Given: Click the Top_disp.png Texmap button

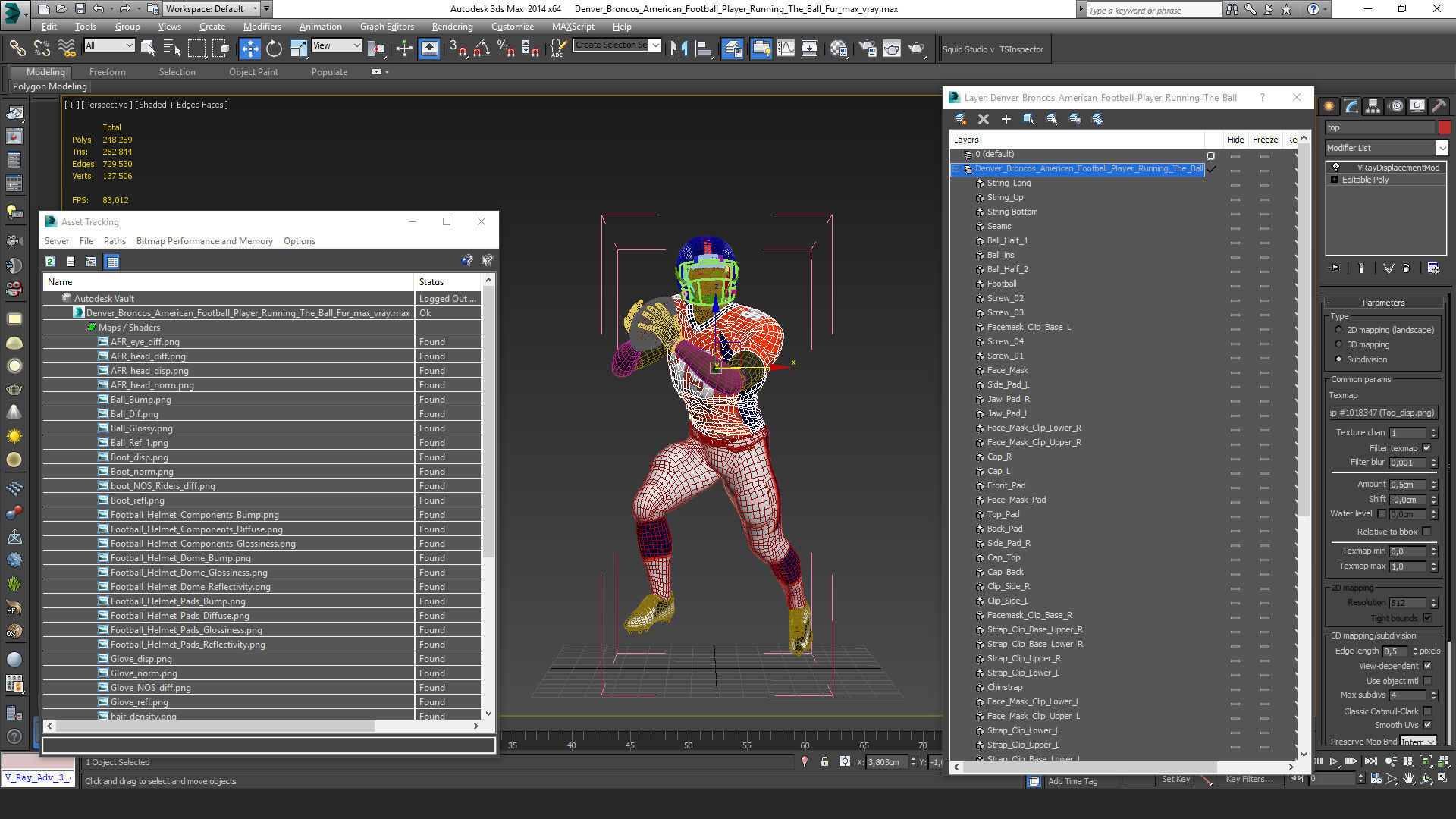Looking at the screenshot, I should tap(1382, 413).
